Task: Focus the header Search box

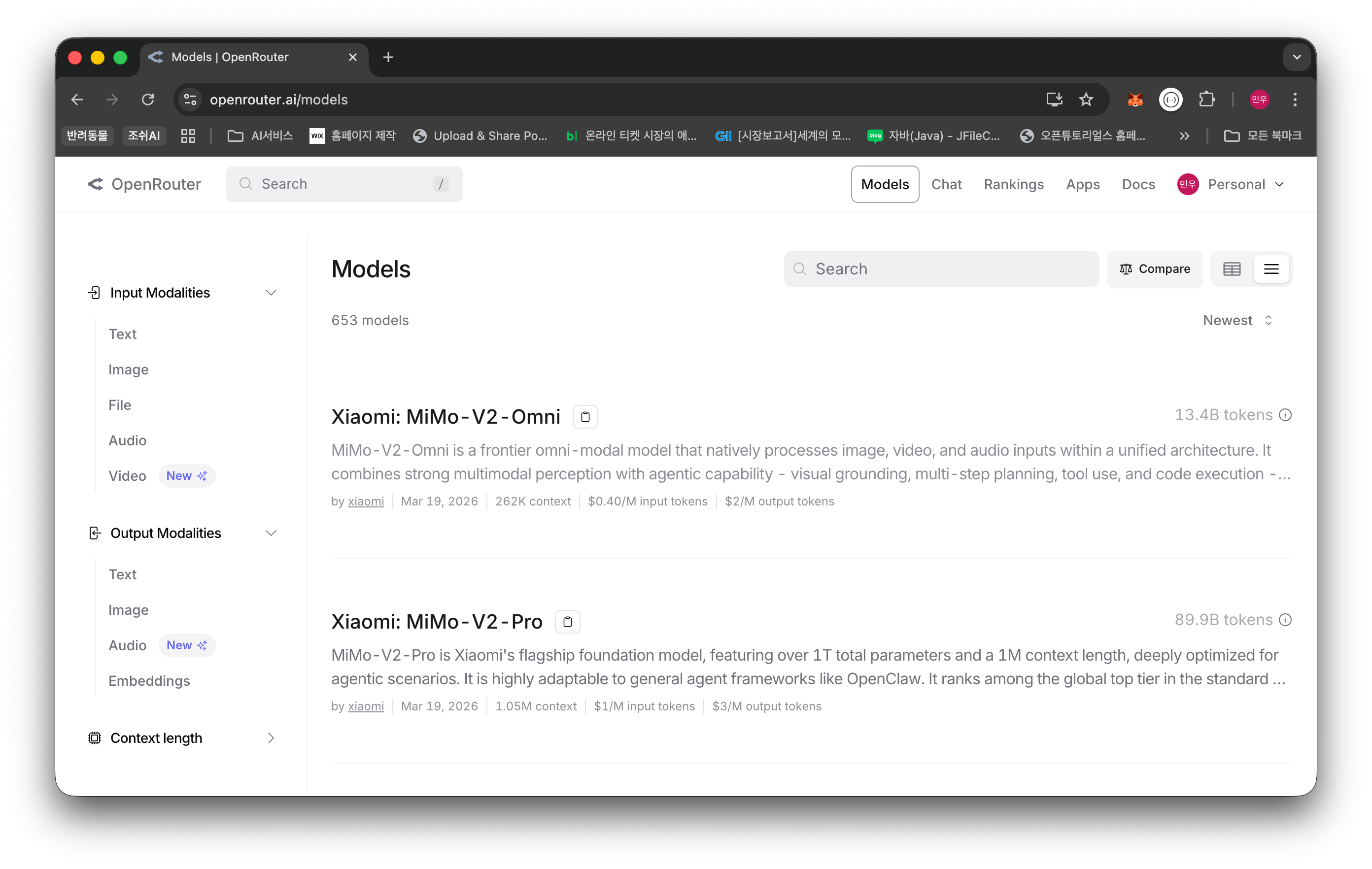Action: (x=344, y=184)
